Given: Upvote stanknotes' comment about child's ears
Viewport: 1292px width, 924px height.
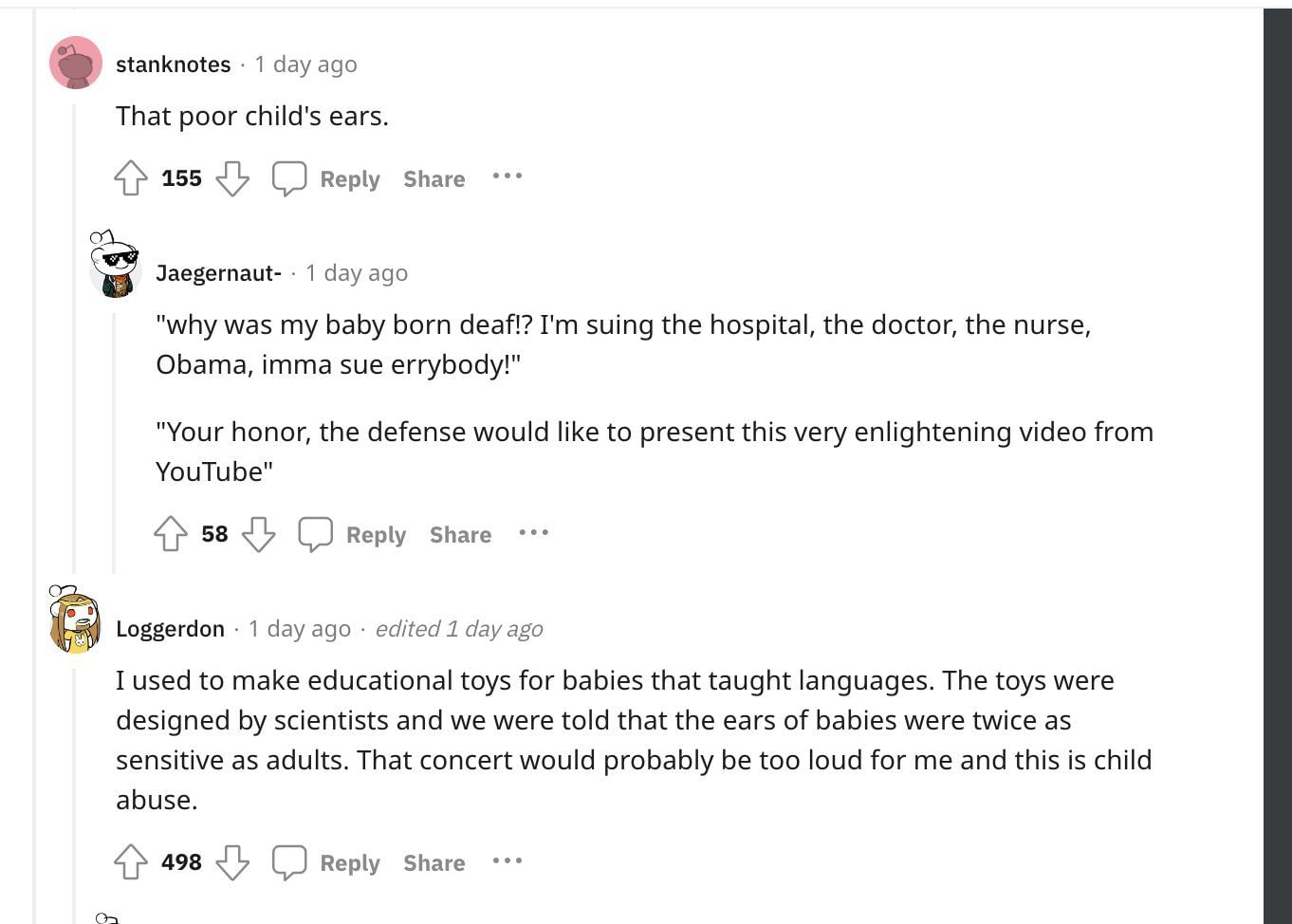Looking at the screenshot, I should pyautogui.click(x=131, y=178).
